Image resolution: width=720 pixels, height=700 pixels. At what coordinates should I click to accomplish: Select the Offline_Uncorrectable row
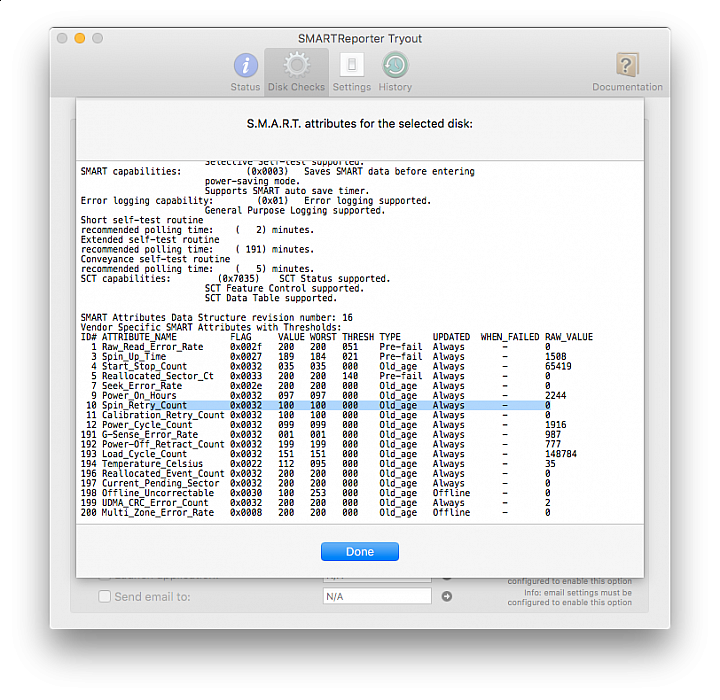coord(315,493)
